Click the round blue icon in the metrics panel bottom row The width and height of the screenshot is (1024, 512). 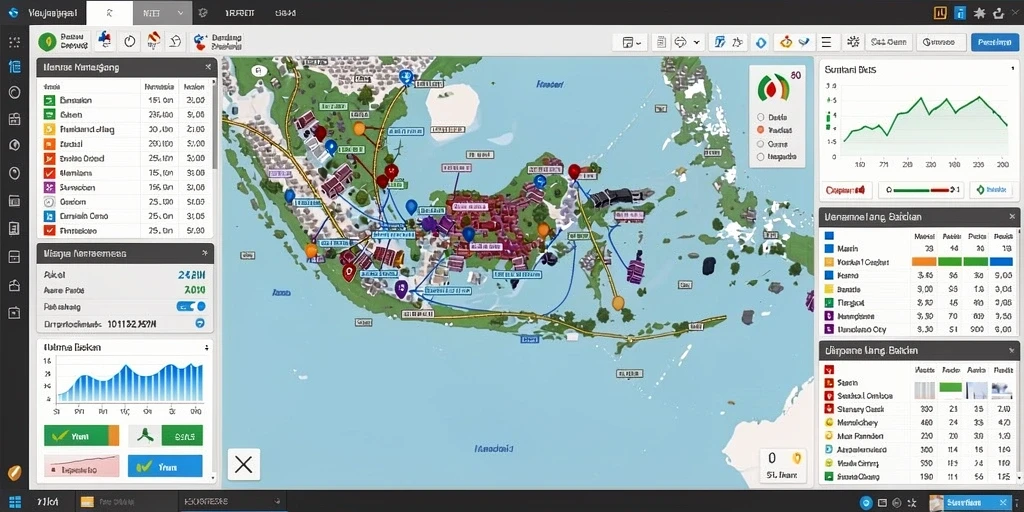pos(200,323)
